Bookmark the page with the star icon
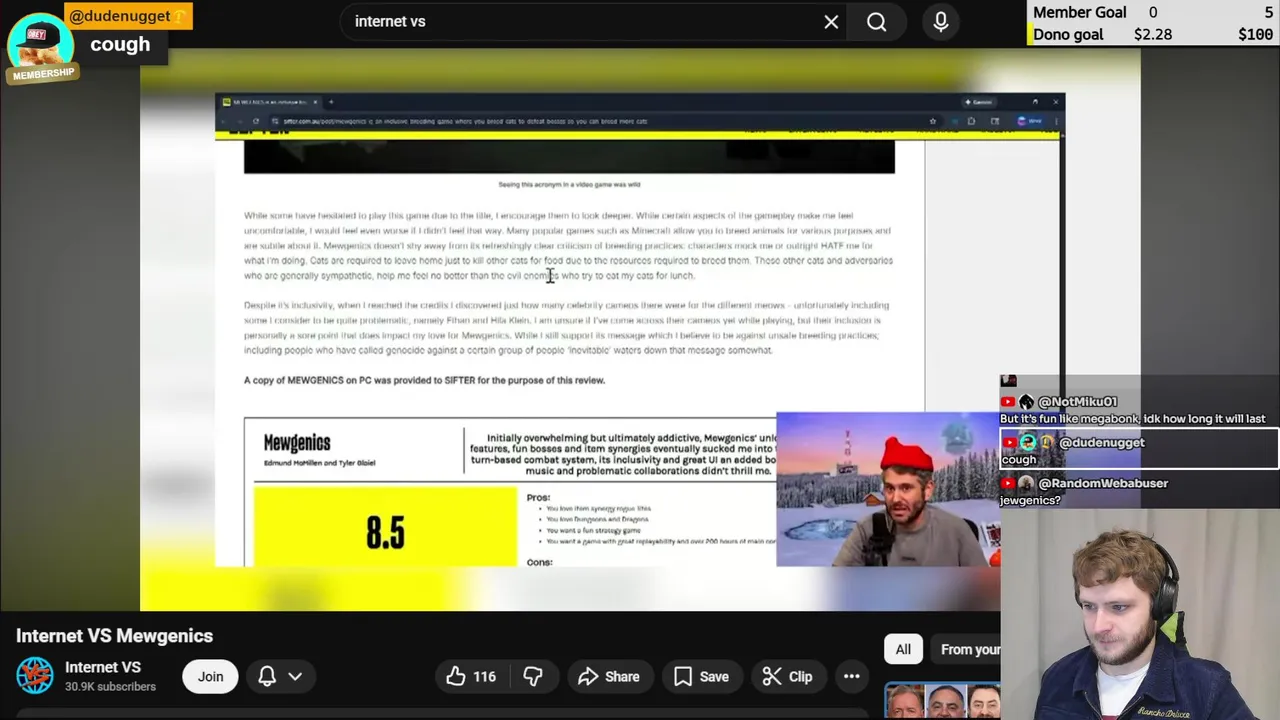This screenshot has width=1280, height=720. tap(932, 121)
